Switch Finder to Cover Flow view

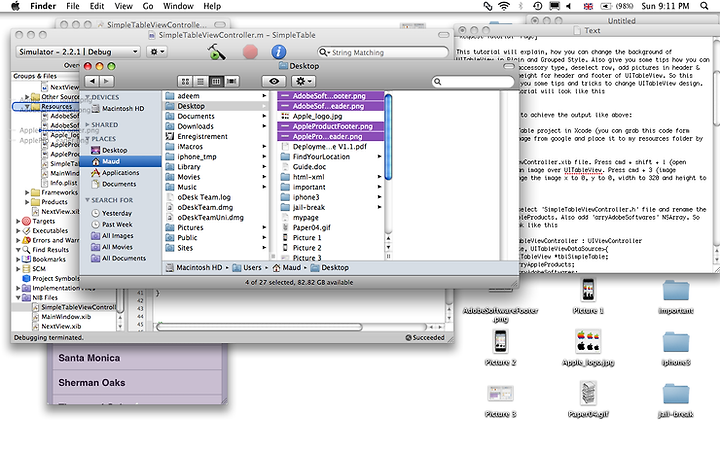pyautogui.click(x=231, y=81)
